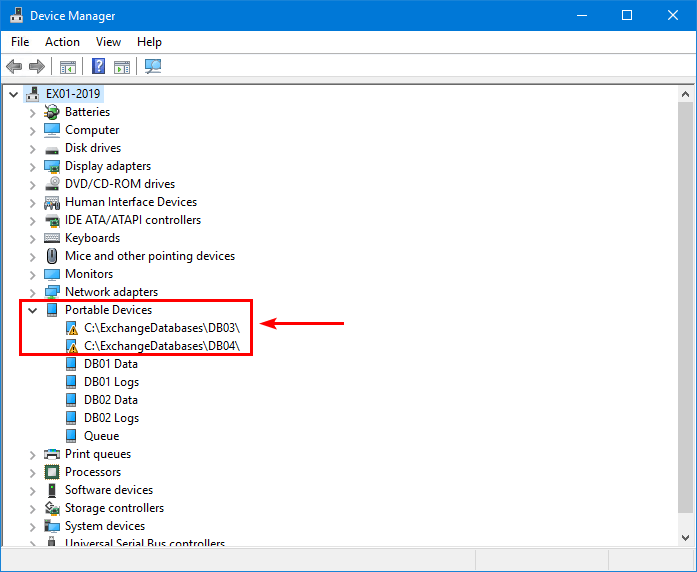Image resolution: width=697 pixels, height=572 pixels.
Task: Collapse the EX01-2019 root node
Action: pyautogui.click(x=13, y=94)
